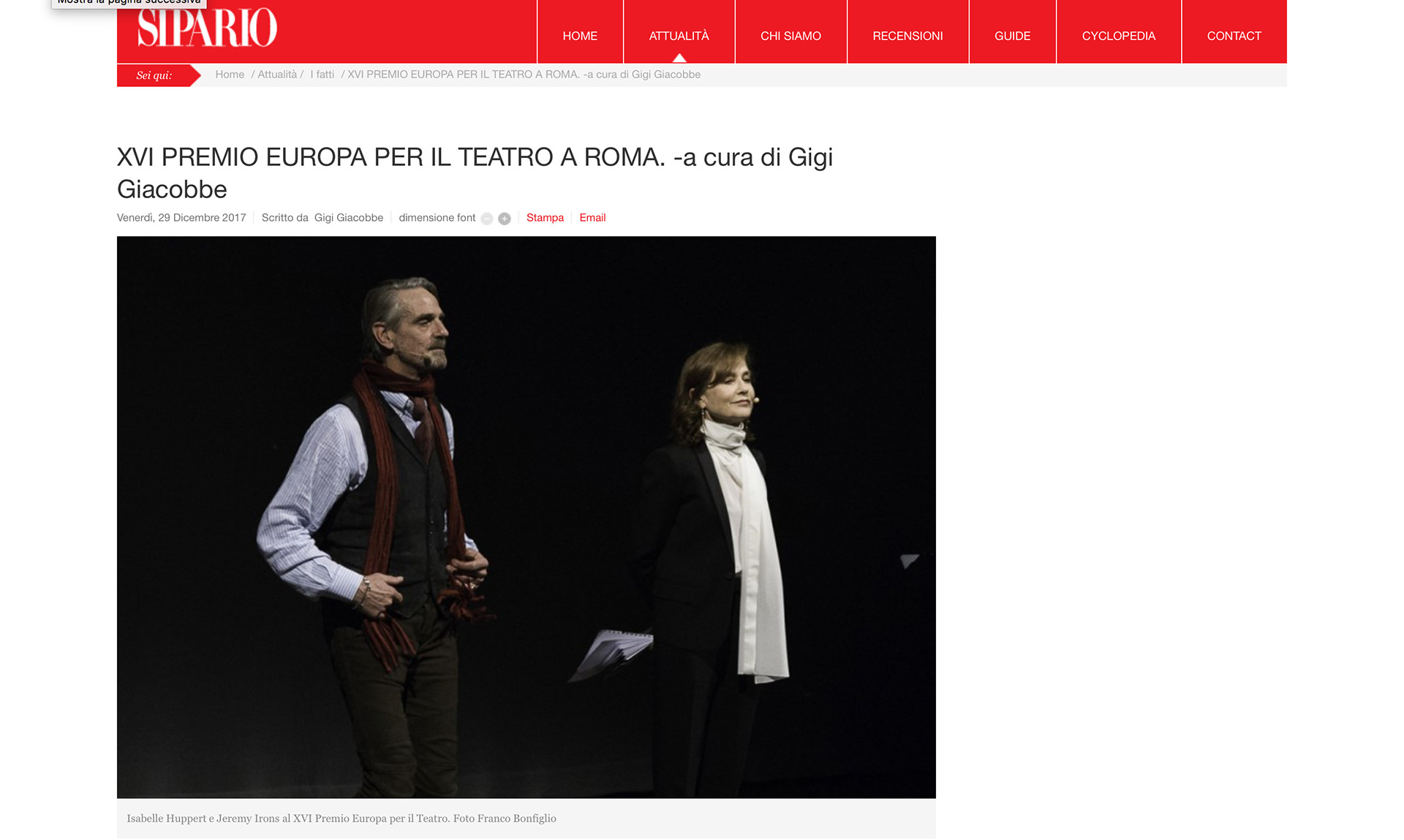Open author Gigi Giacobbe link

click(349, 218)
